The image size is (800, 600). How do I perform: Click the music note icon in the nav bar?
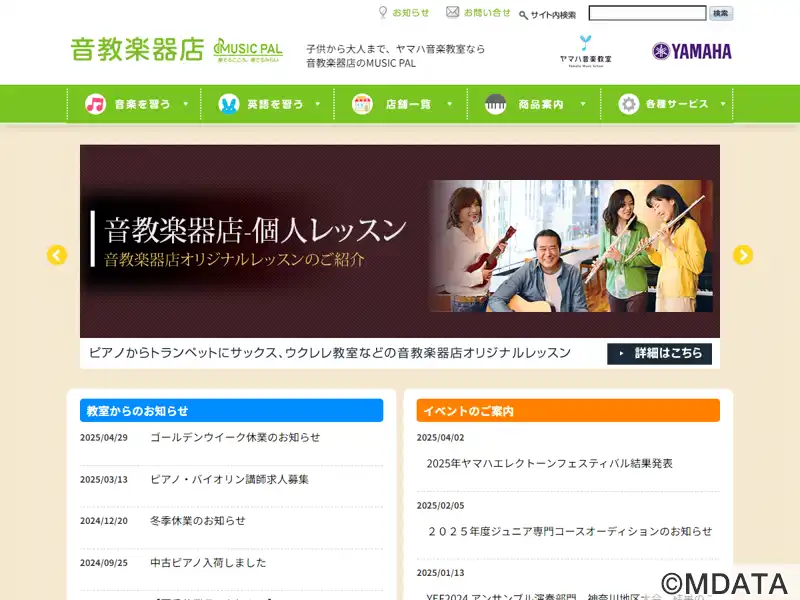(x=95, y=104)
